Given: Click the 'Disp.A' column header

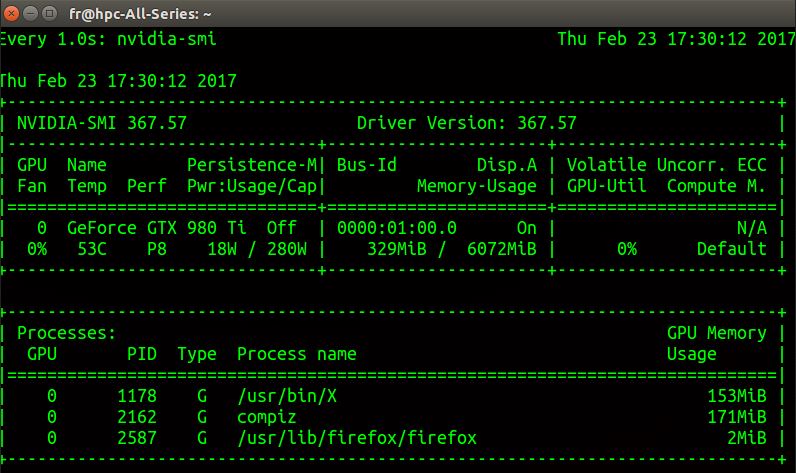Looking at the screenshot, I should (x=507, y=165).
